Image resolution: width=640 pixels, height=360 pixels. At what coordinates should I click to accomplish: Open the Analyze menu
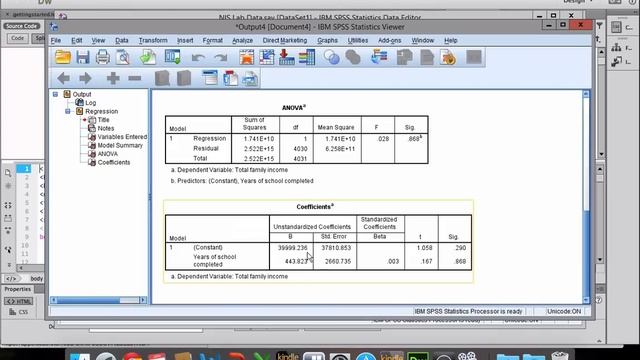pyautogui.click(x=242, y=40)
